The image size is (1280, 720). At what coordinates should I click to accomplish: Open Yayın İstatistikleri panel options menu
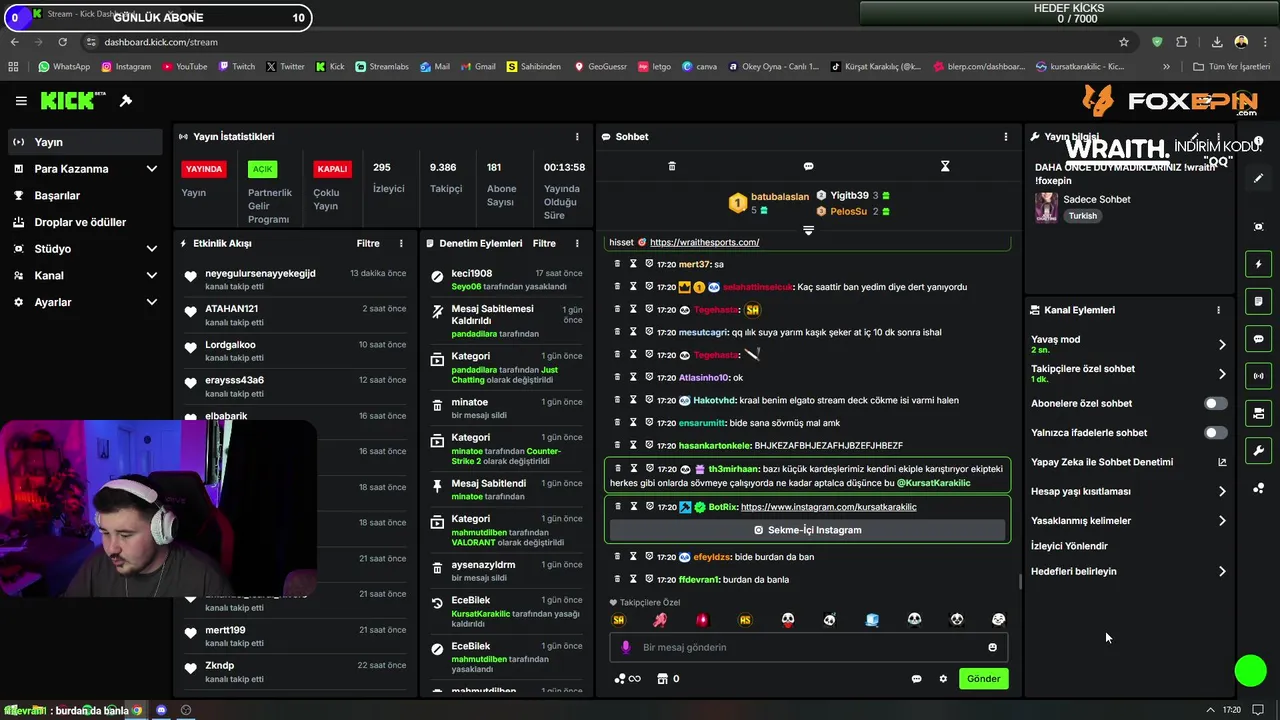tap(577, 137)
